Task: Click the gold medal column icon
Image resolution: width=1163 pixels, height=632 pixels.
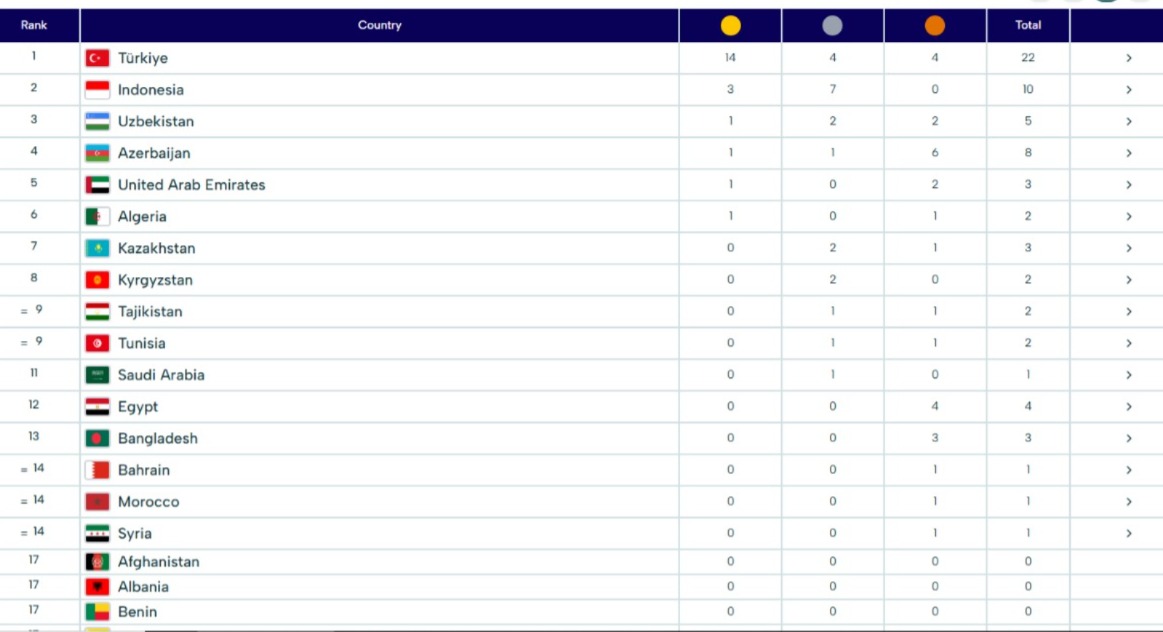Action: point(730,26)
